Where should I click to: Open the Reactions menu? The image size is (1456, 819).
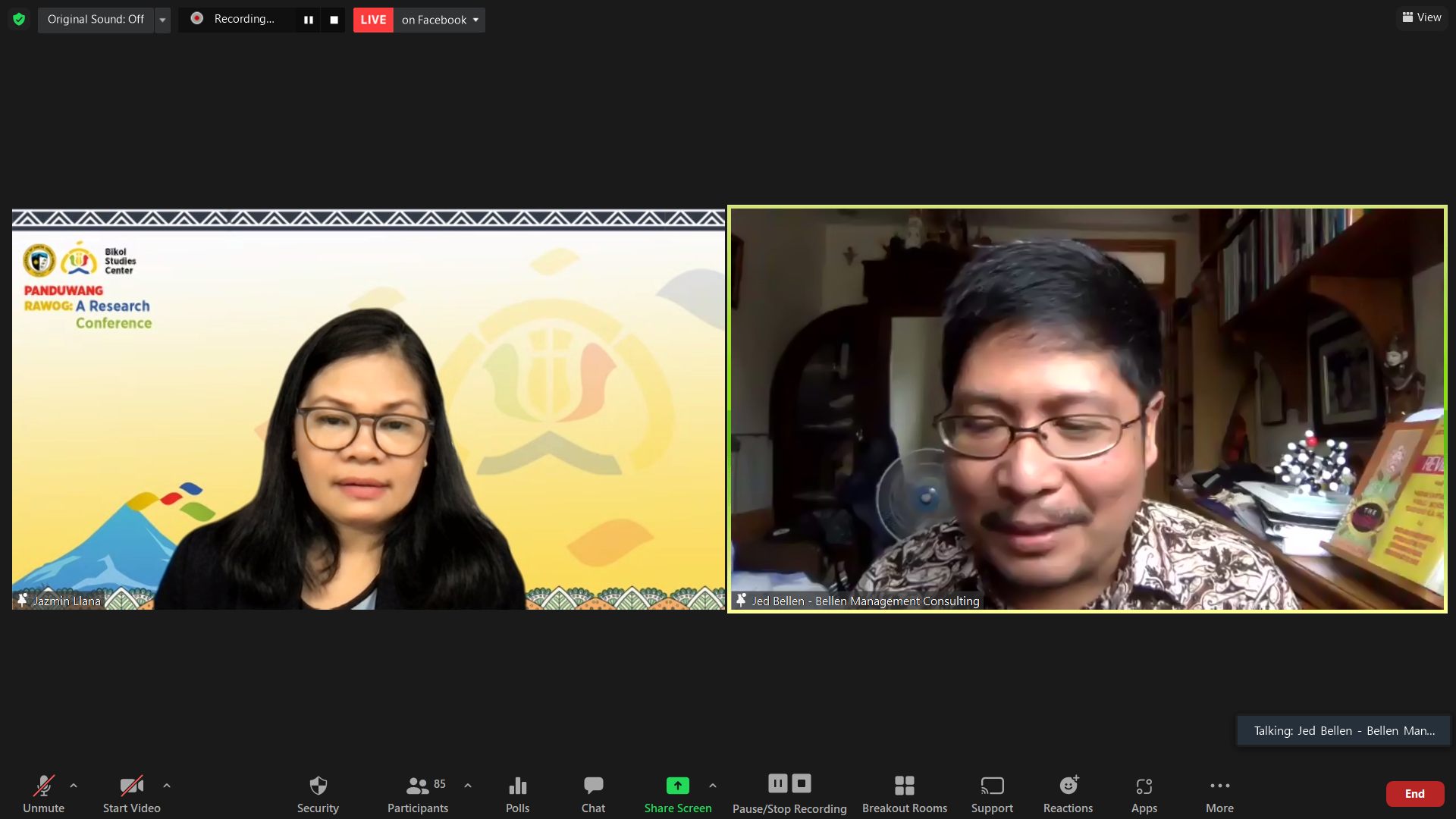[x=1068, y=793]
